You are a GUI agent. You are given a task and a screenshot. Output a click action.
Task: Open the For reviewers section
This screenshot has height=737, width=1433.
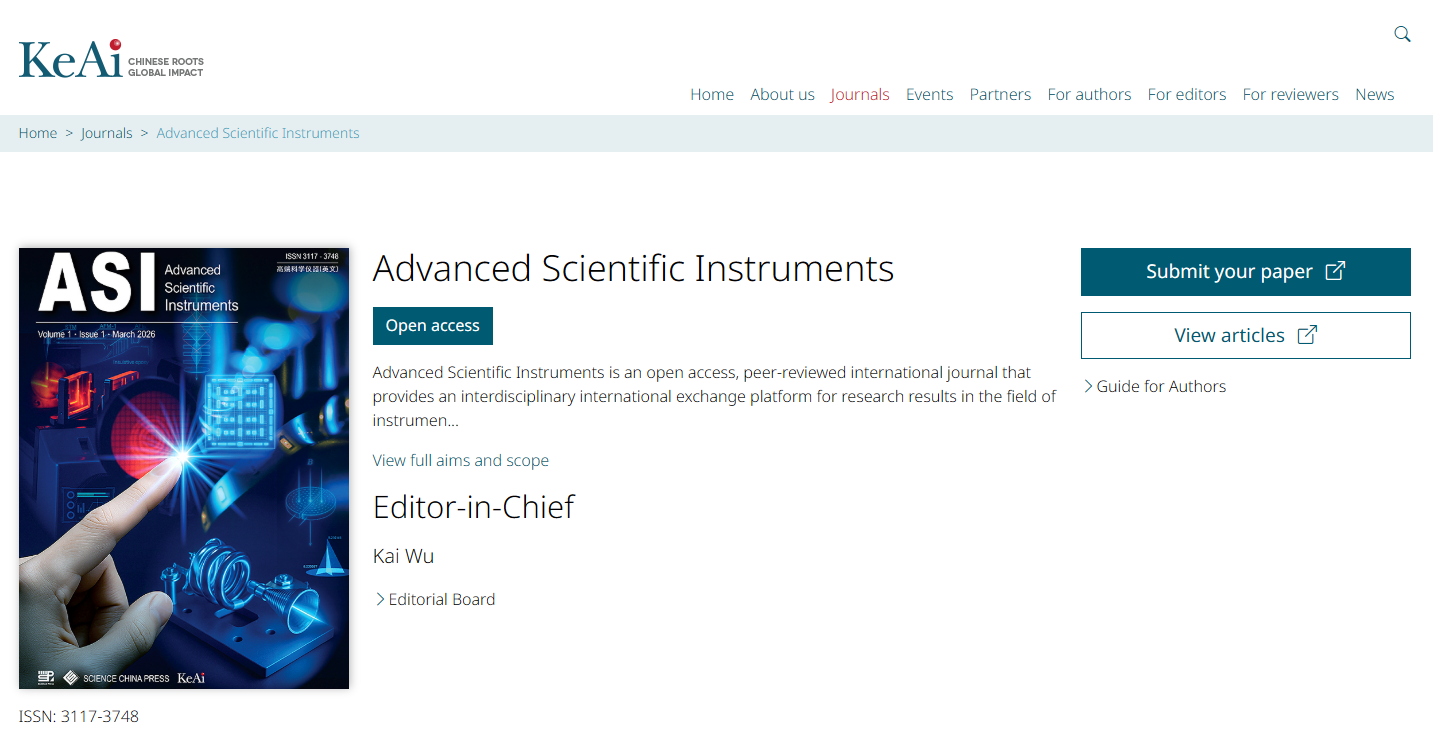(x=1290, y=94)
